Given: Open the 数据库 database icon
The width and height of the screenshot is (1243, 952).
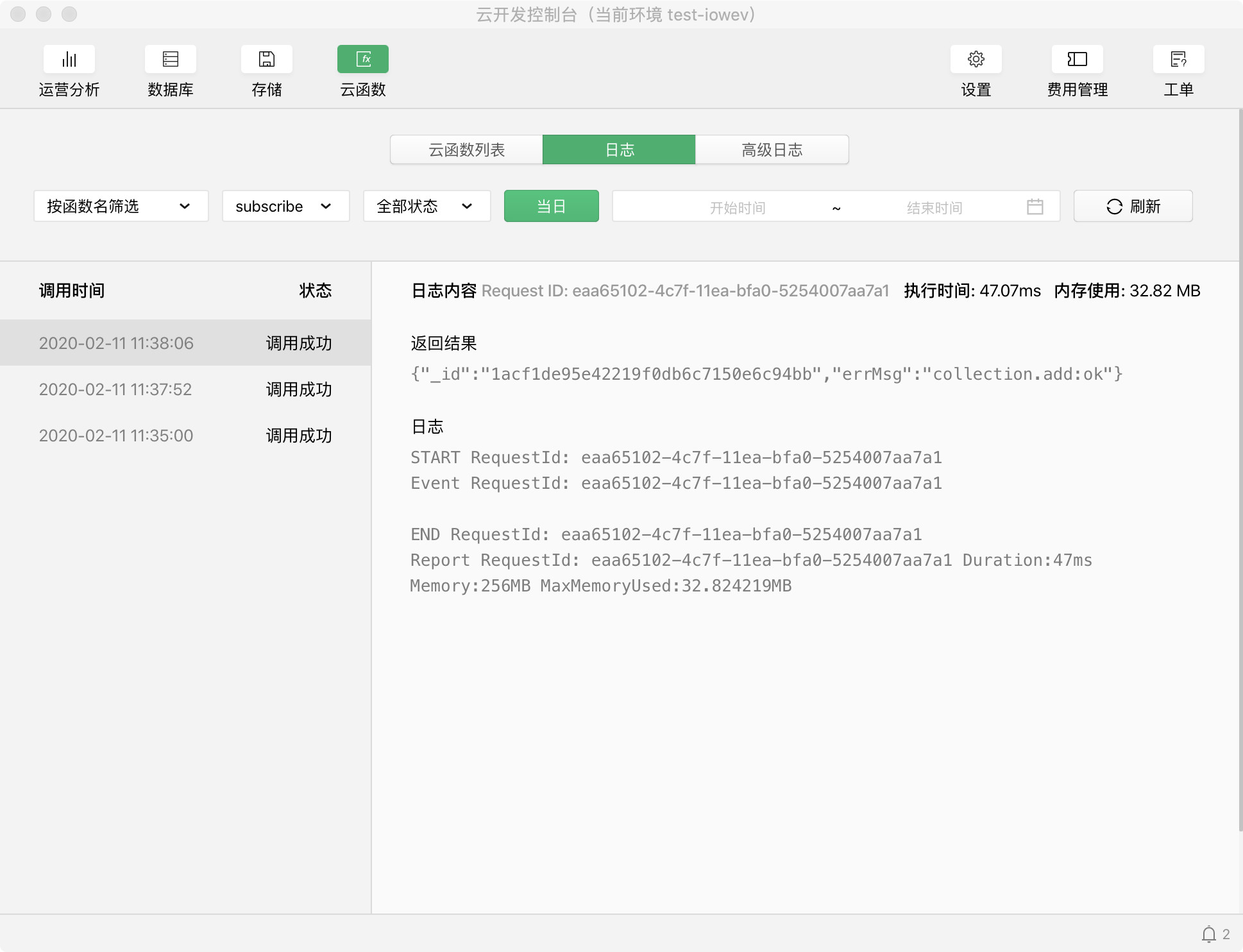Looking at the screenshot, I should tap(170, 60).
